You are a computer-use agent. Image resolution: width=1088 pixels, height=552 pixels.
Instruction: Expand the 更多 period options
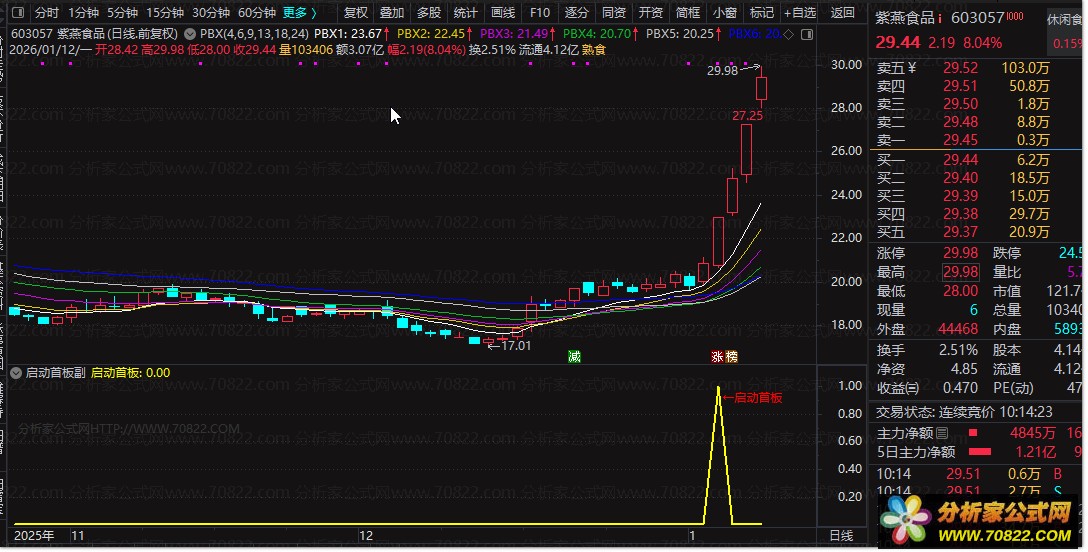tap(300, 12)
